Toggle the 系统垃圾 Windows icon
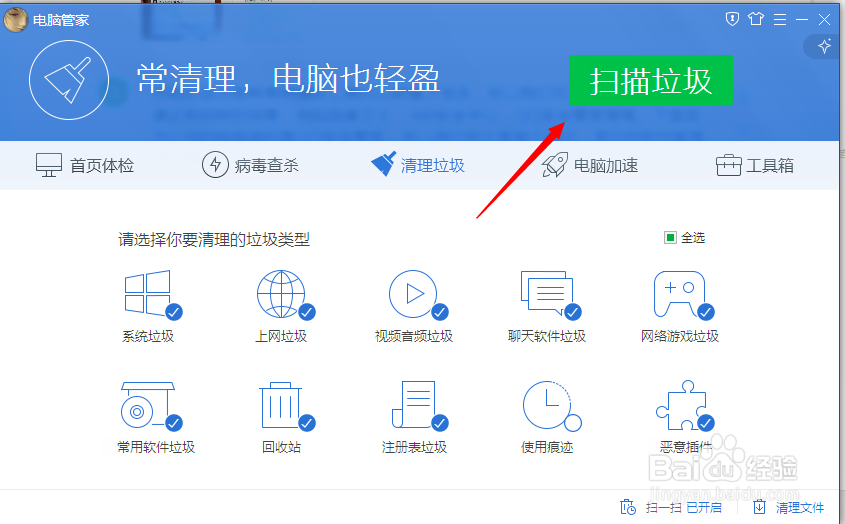 click(153, 294)
